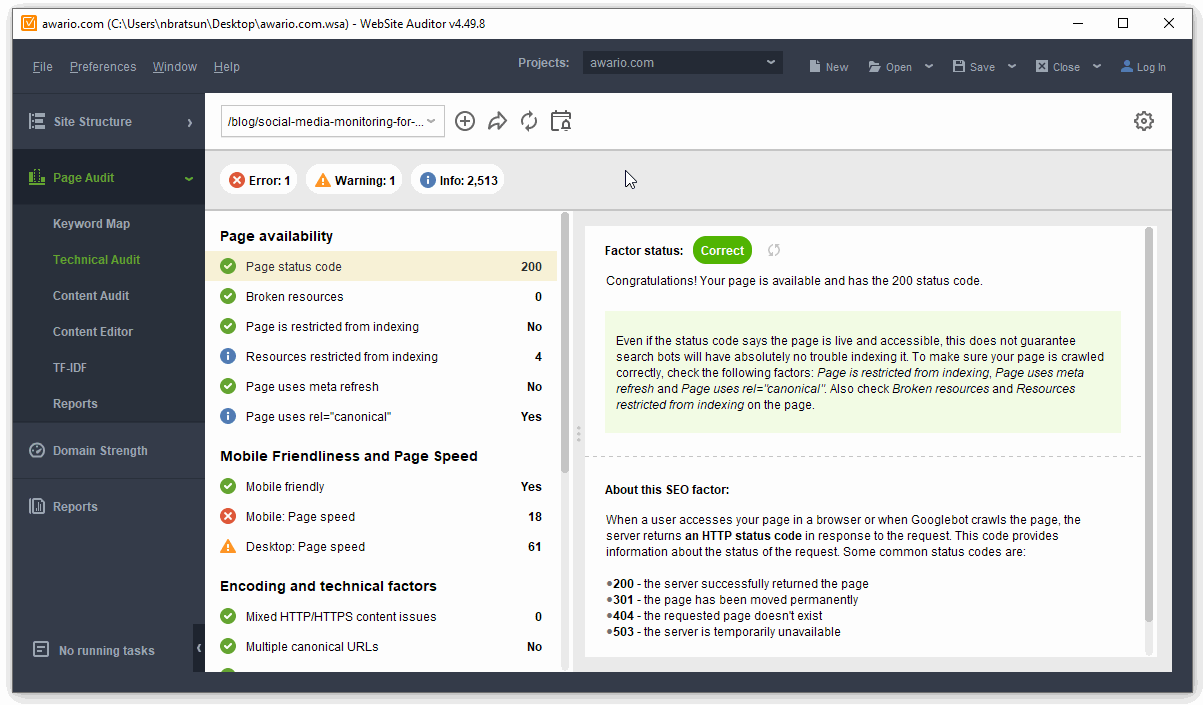1203x705 pixels.
Task: Select the Page status code factor row
Action: (x=381, y=267)
